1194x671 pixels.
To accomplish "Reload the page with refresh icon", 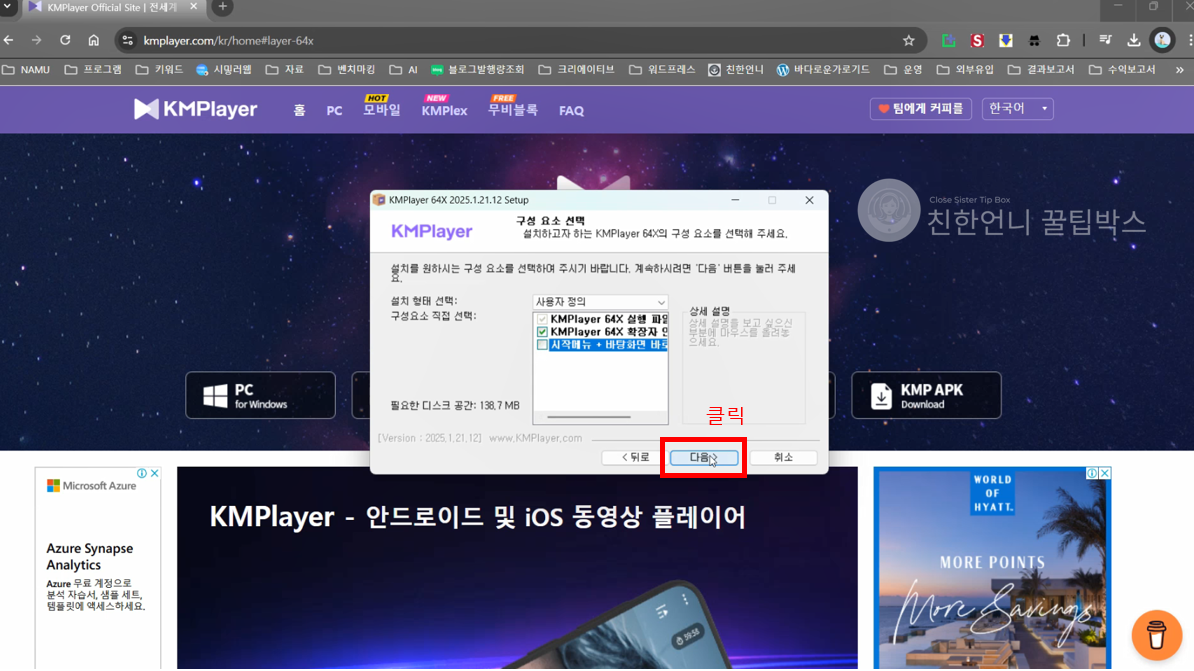I will tap(65, 40).
